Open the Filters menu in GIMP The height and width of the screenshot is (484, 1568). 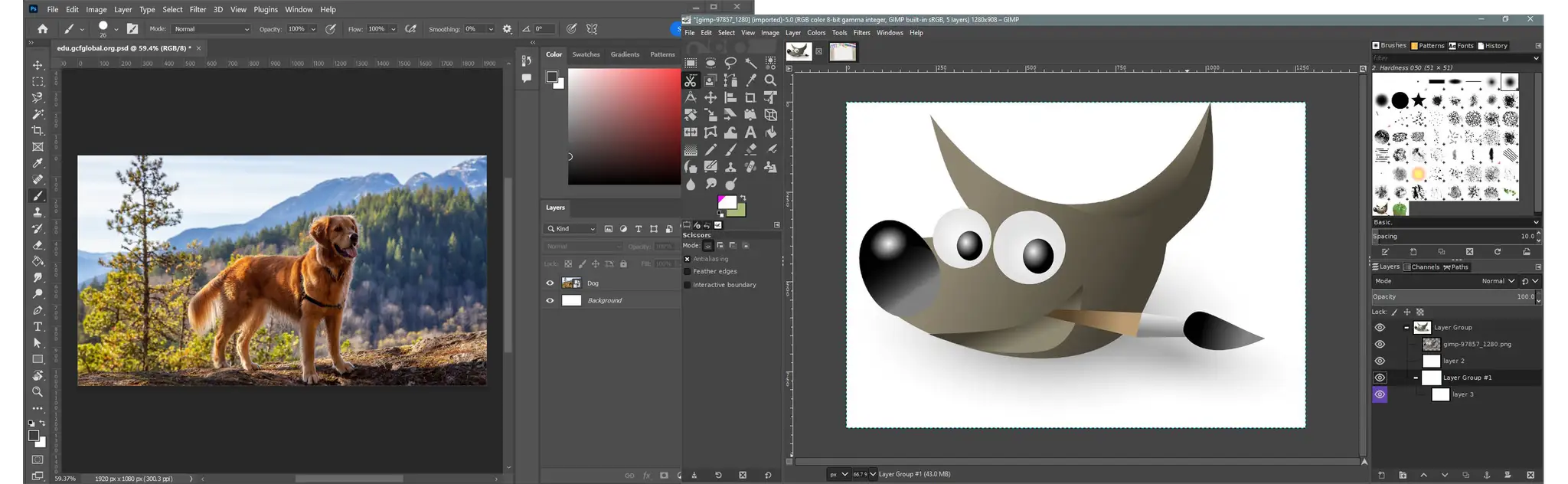click(x=861, y=33)
